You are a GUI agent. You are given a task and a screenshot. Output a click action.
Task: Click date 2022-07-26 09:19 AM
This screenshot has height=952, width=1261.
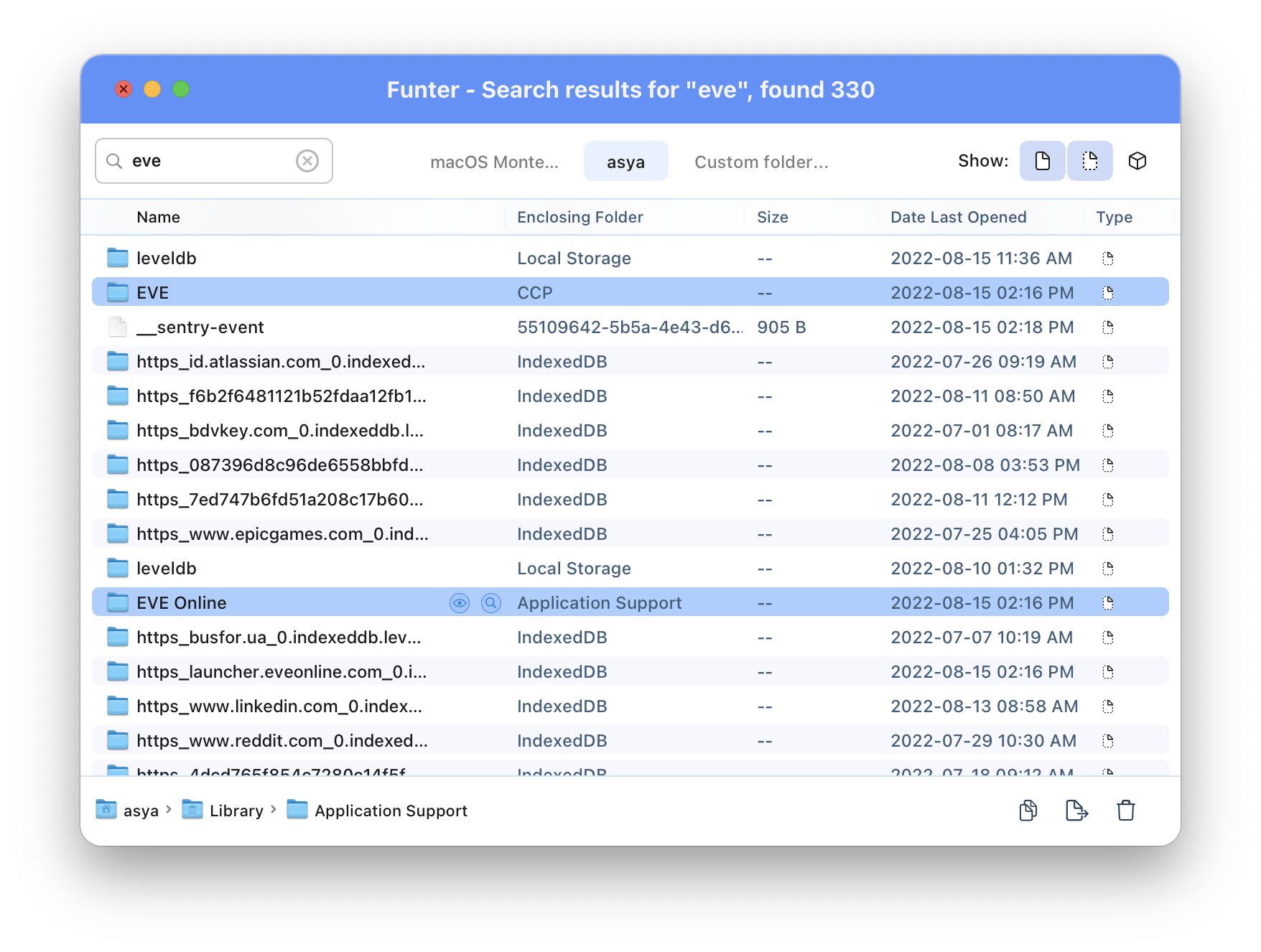click(984, 362)
